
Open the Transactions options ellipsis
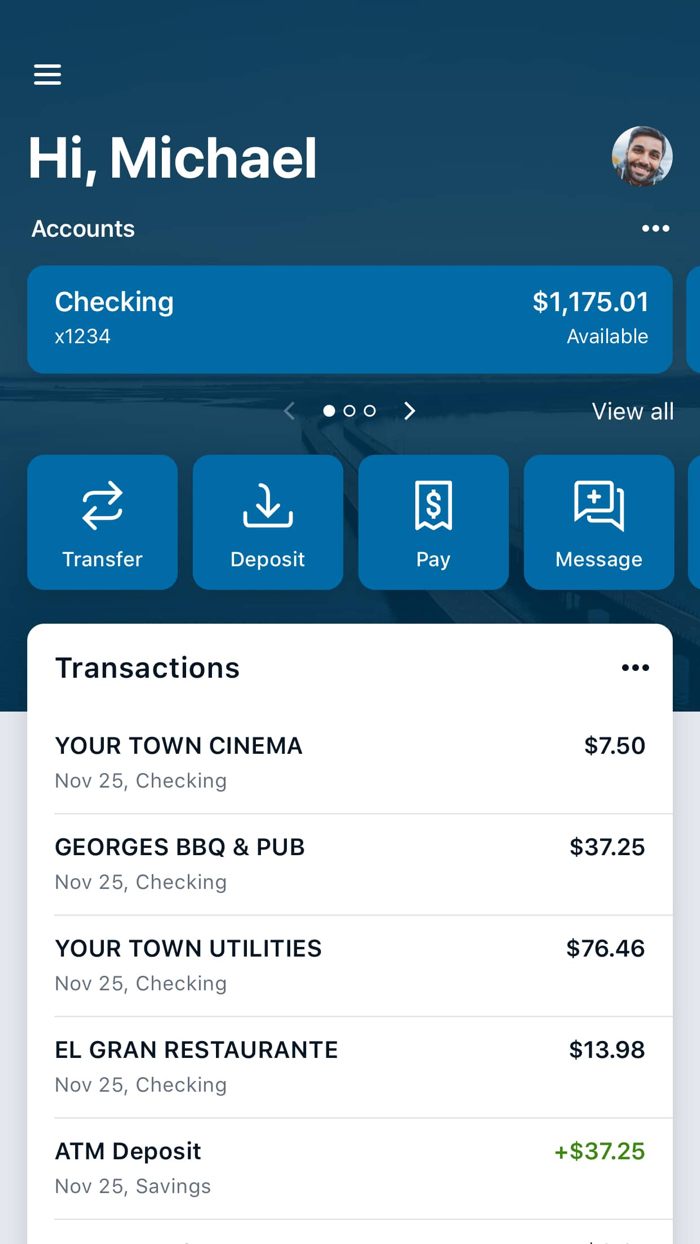click(636, 668)
